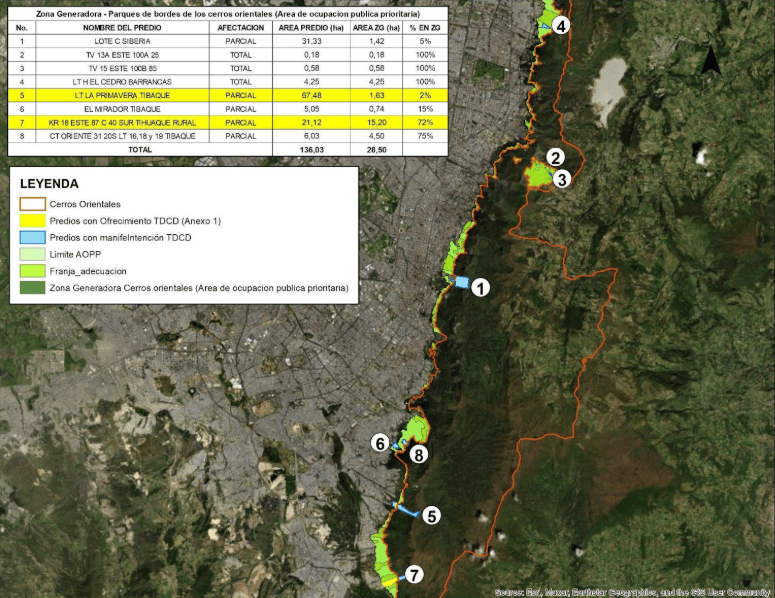This screenshot has width=775, height=598.
Task: Click the cell 'TV 15 ESTE 100B 85'
Action: pos(122,68)
